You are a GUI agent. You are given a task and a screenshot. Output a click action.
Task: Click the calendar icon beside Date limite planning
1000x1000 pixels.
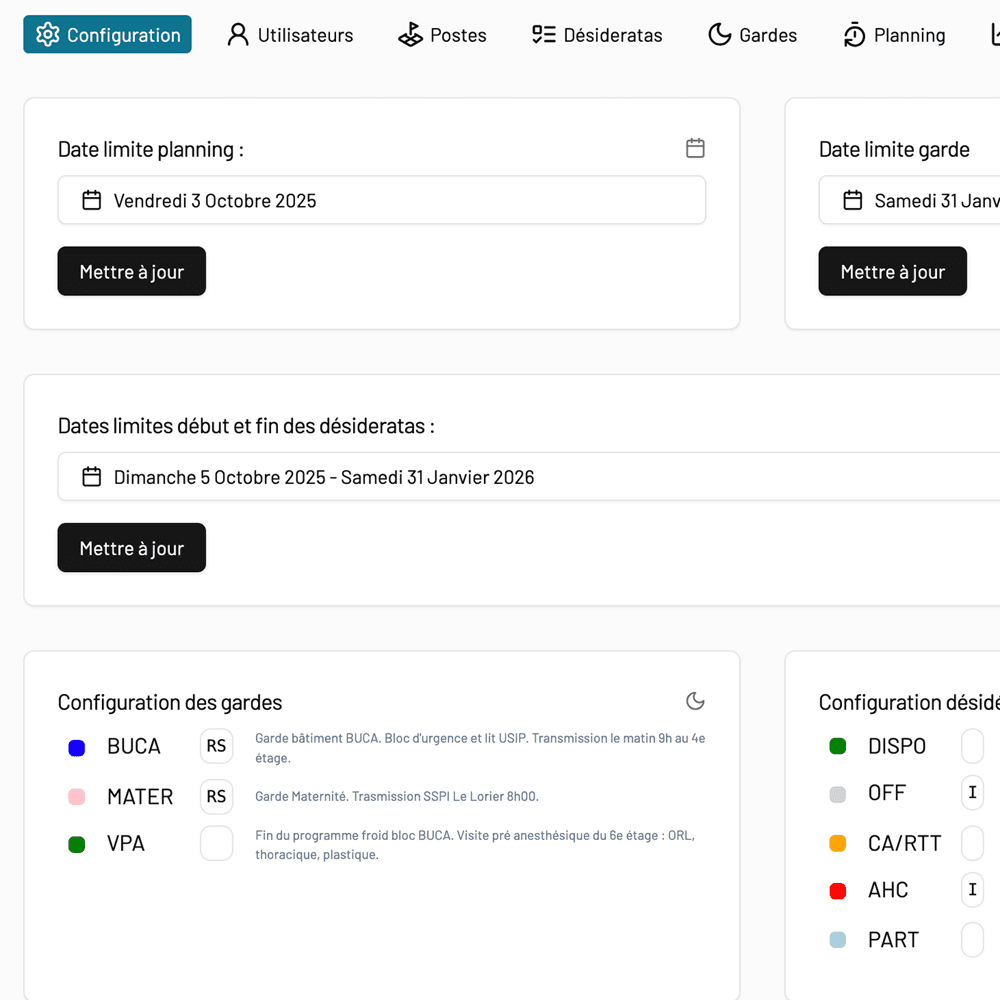coord(695,148)
